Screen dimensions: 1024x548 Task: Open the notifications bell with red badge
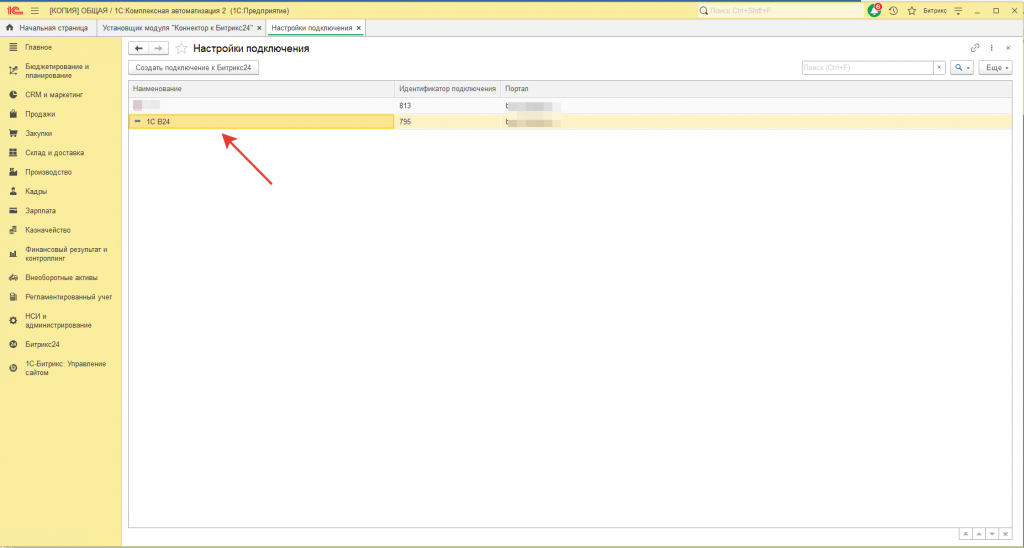[x=875, y=10]
